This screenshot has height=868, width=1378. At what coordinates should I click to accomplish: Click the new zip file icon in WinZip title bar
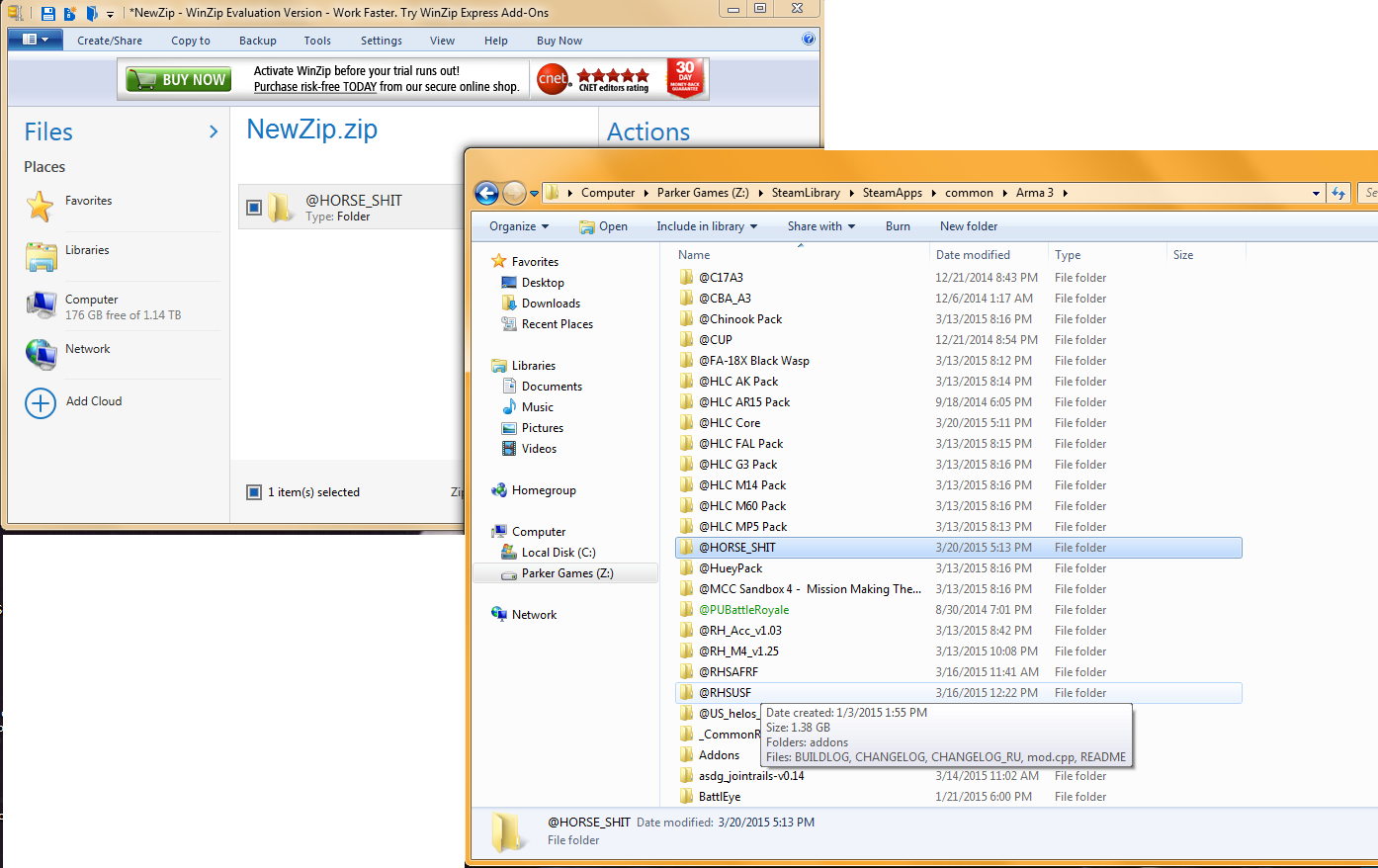coord(69,13)
